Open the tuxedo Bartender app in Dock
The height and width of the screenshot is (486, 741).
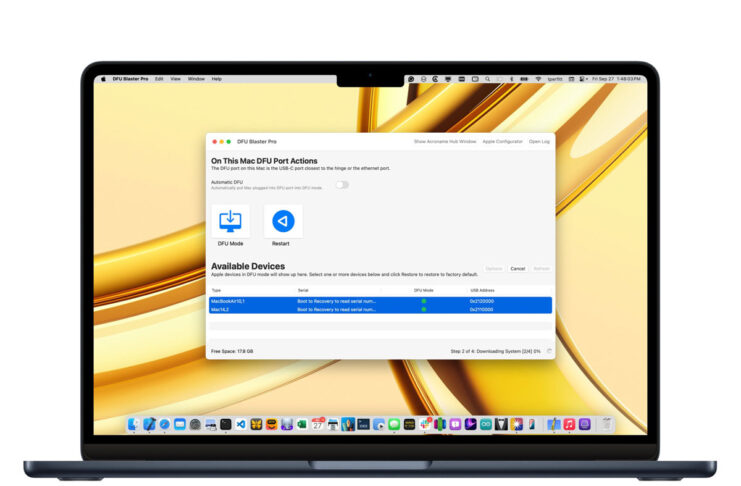(x=501, y=424)
